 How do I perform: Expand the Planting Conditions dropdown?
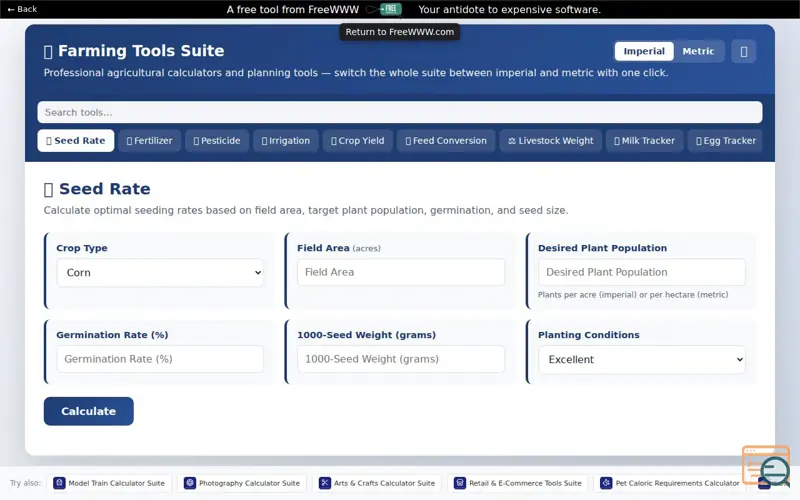(x=641, y=359)
